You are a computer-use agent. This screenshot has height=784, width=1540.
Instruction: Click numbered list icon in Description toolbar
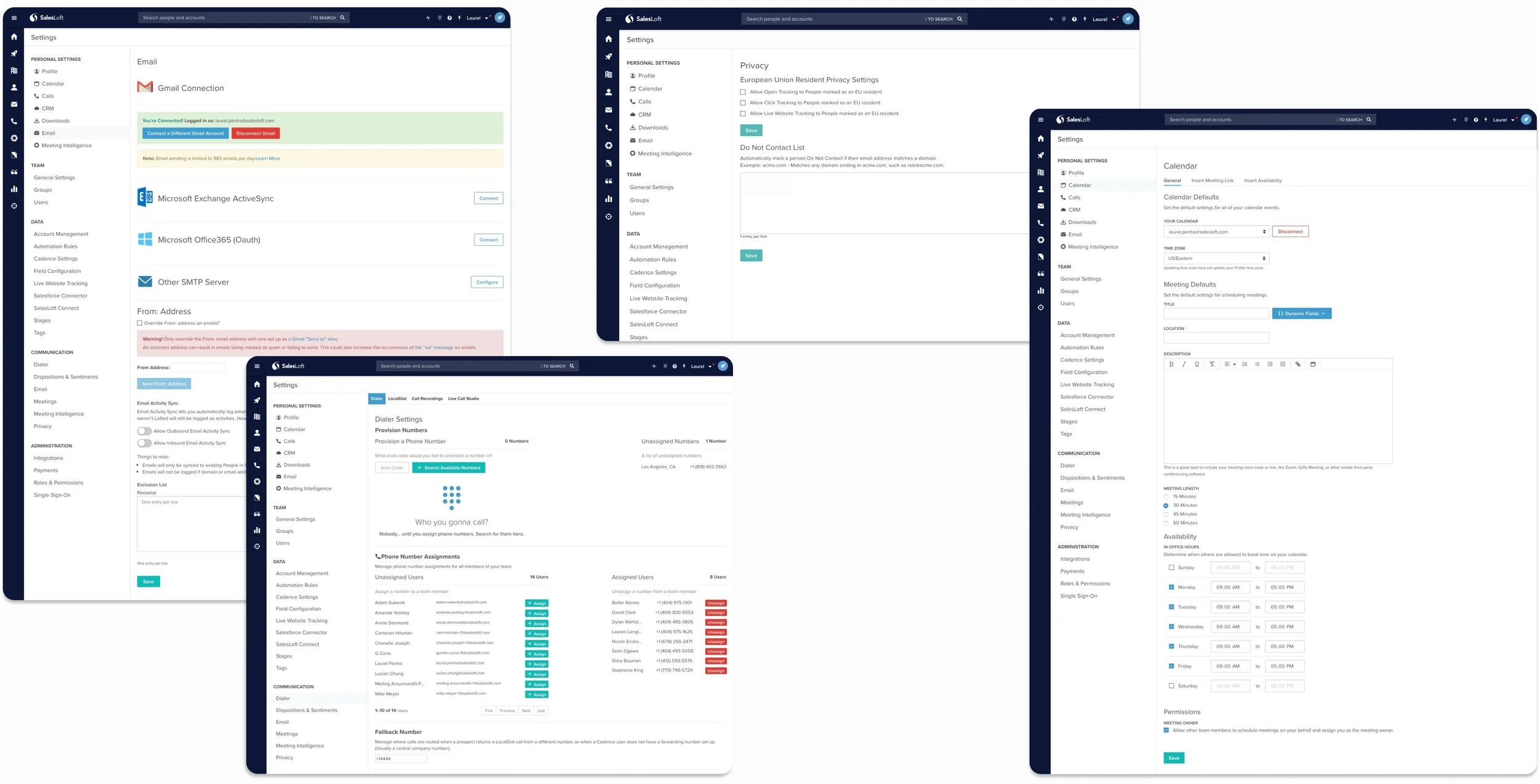click(1244, 365)
